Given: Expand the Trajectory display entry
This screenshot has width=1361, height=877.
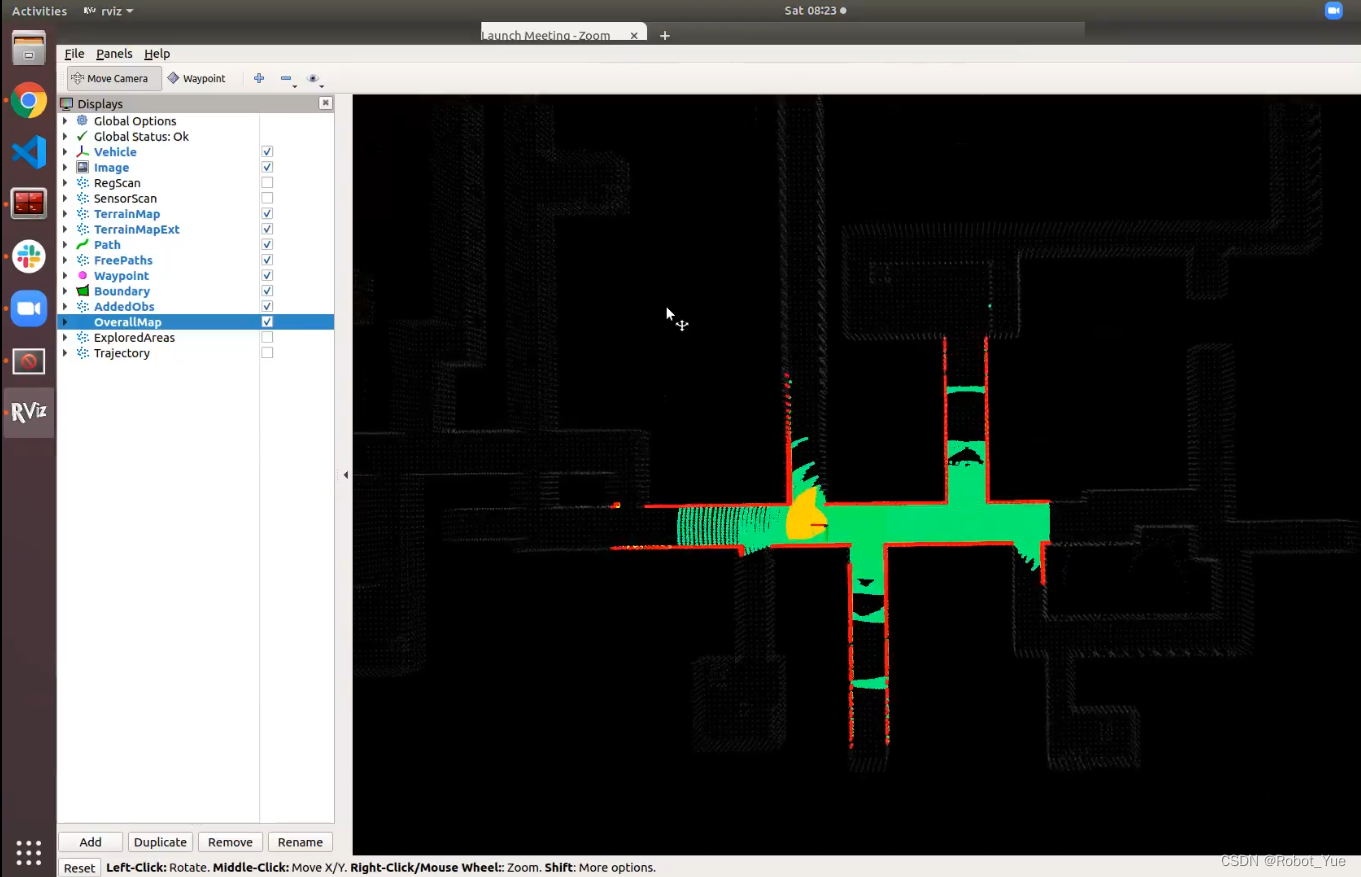Looking at the screenshot, I should [x=65, y=353].
